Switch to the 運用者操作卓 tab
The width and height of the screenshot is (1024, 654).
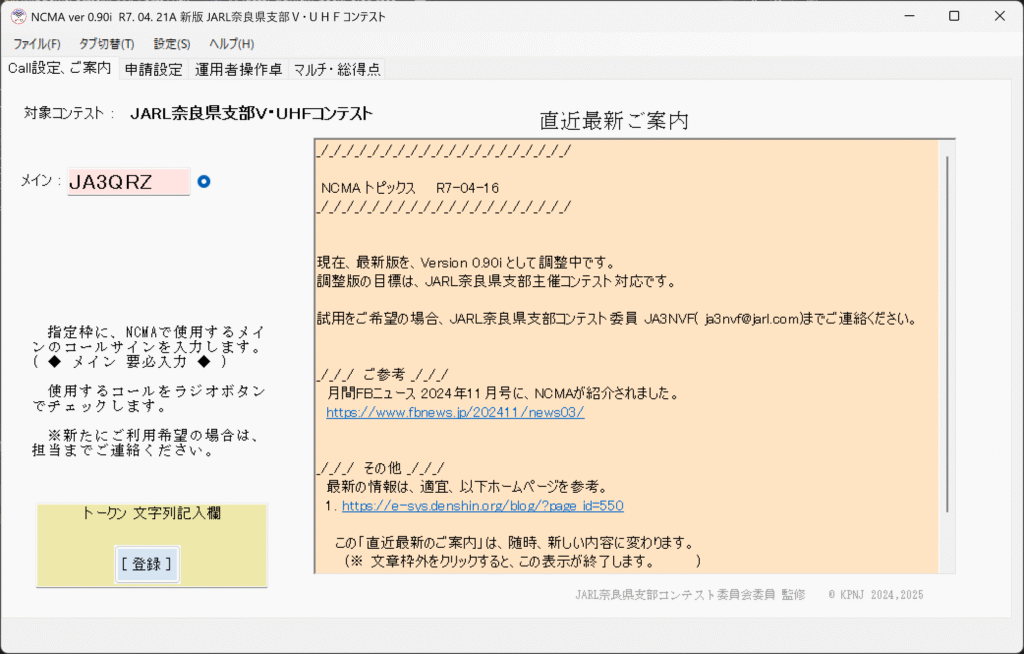[238, 69]
